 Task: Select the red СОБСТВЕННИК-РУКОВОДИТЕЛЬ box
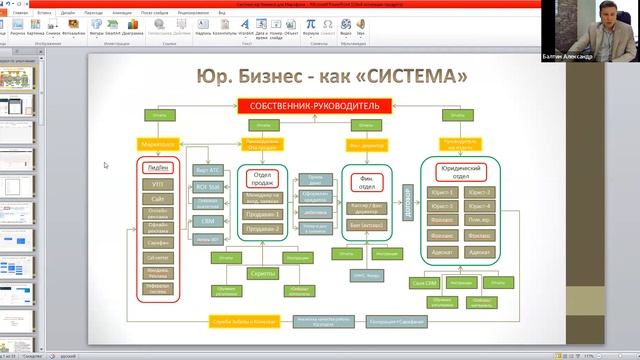[x=315, y=106]
